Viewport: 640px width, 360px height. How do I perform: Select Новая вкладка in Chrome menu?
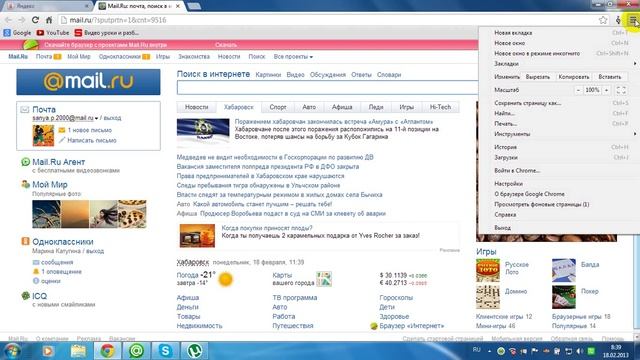point(560,33)
